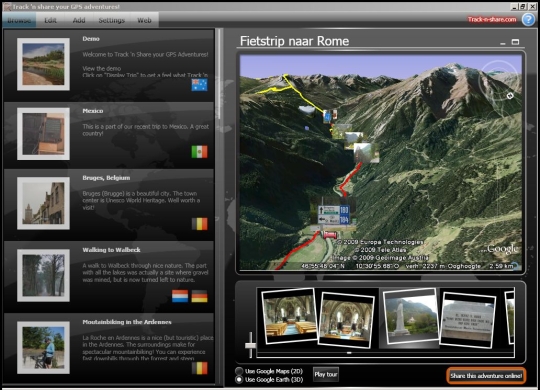Screen dimensions: 540x390
Task: Open the white statue photo in strip
Action: pyautogui.click(x=410, y=316)
